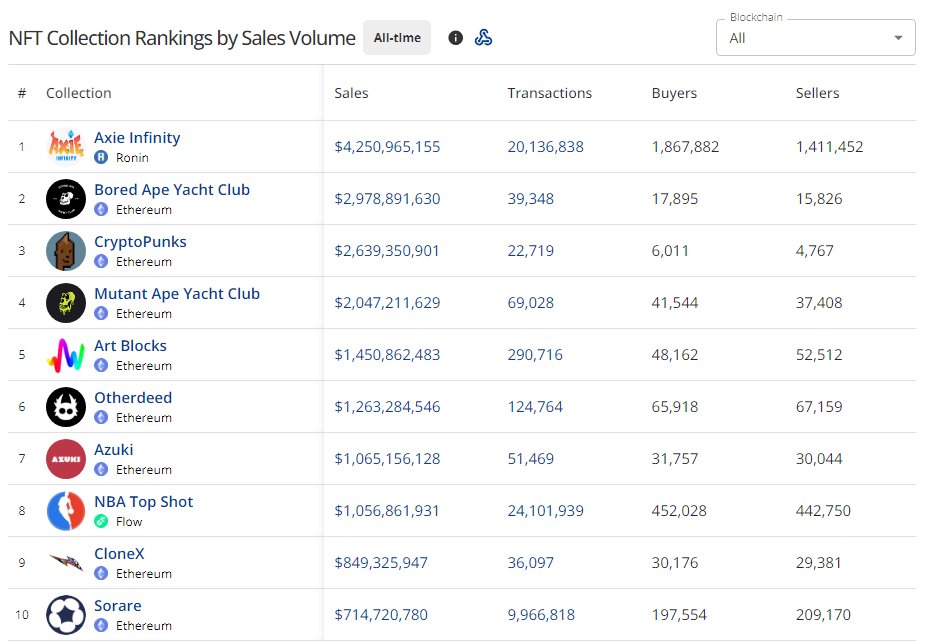Click the Ethereum icon under Bored Ape Yacht Club
The height and width of the screenshot is (641, 929).
[x=101, y=210]
